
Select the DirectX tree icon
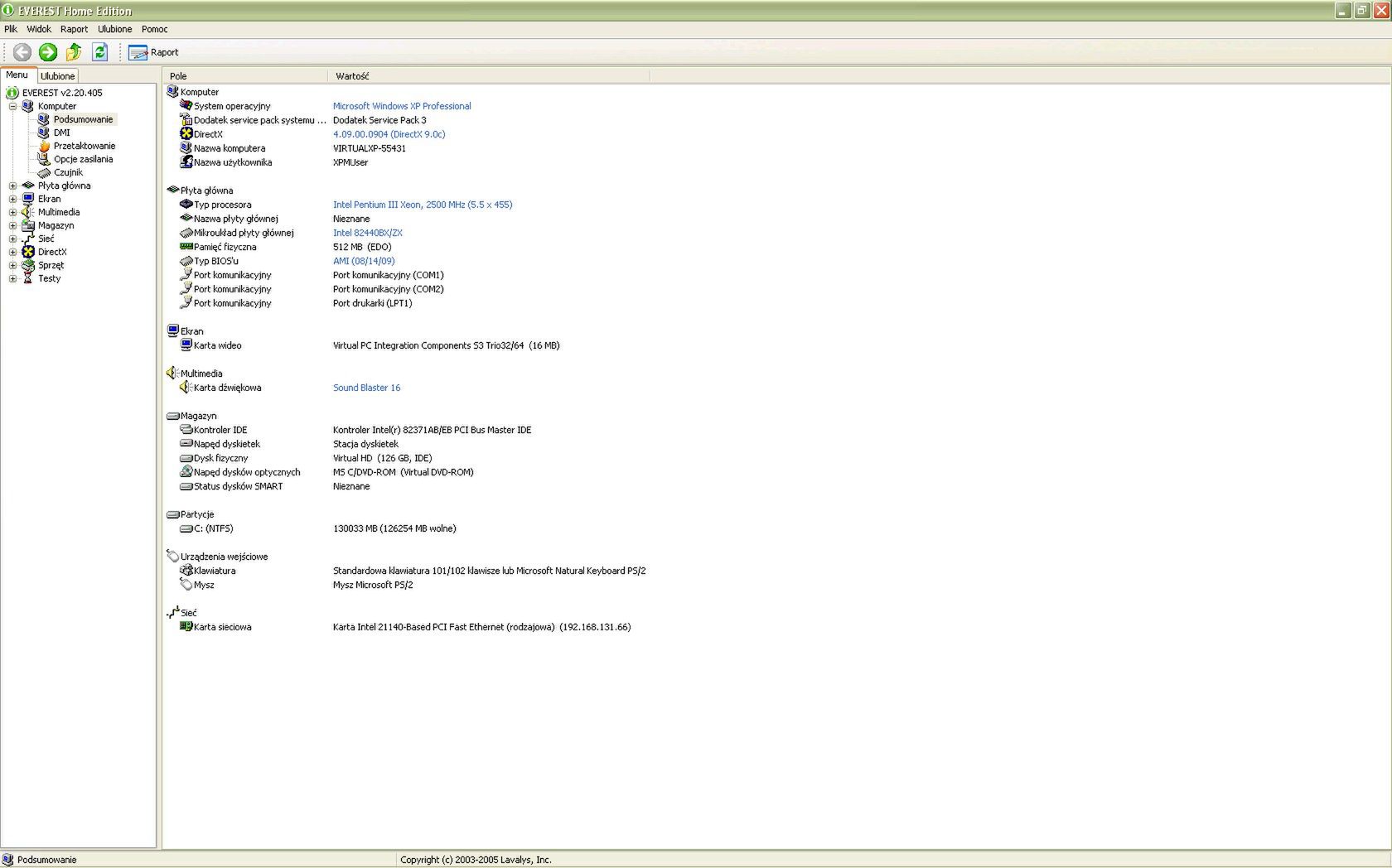click(x=28, y=252)
